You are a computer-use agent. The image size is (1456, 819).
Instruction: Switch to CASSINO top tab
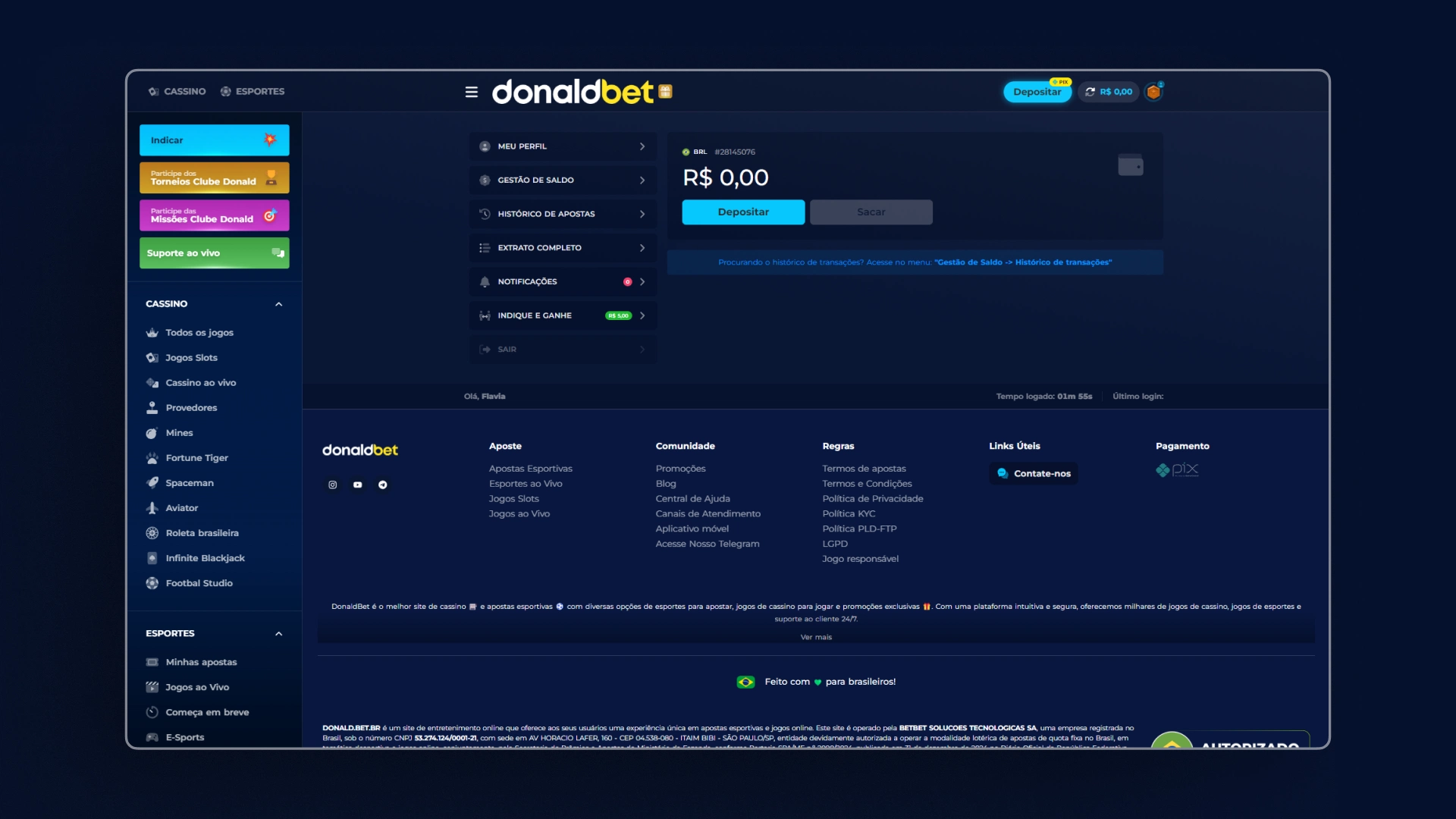[177, 91]
